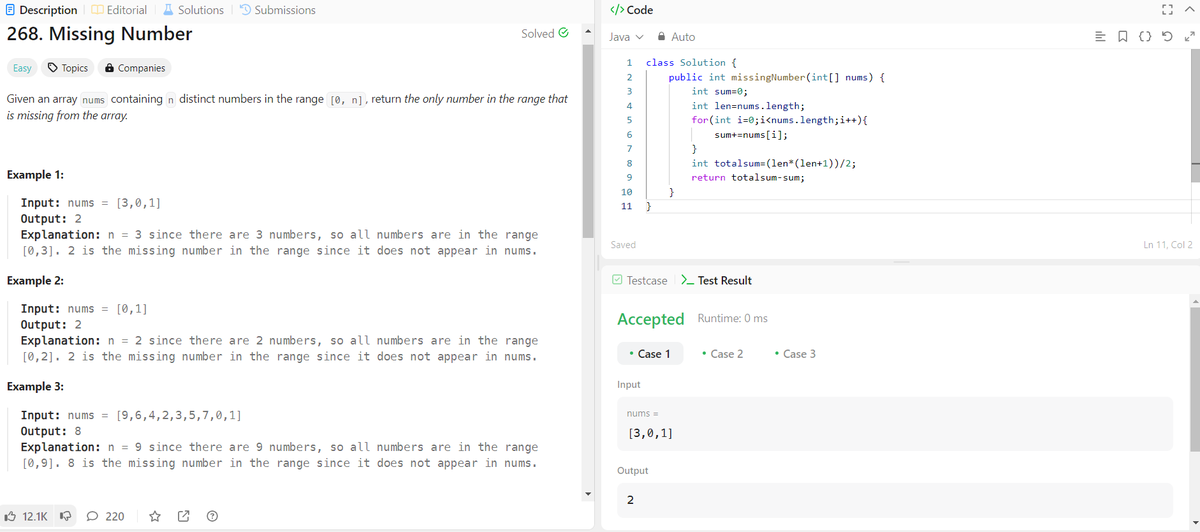The height and width of the screenshot is (532, 1200).
Task: Select the Test Result tab
Action: click(x=716, y=281)
